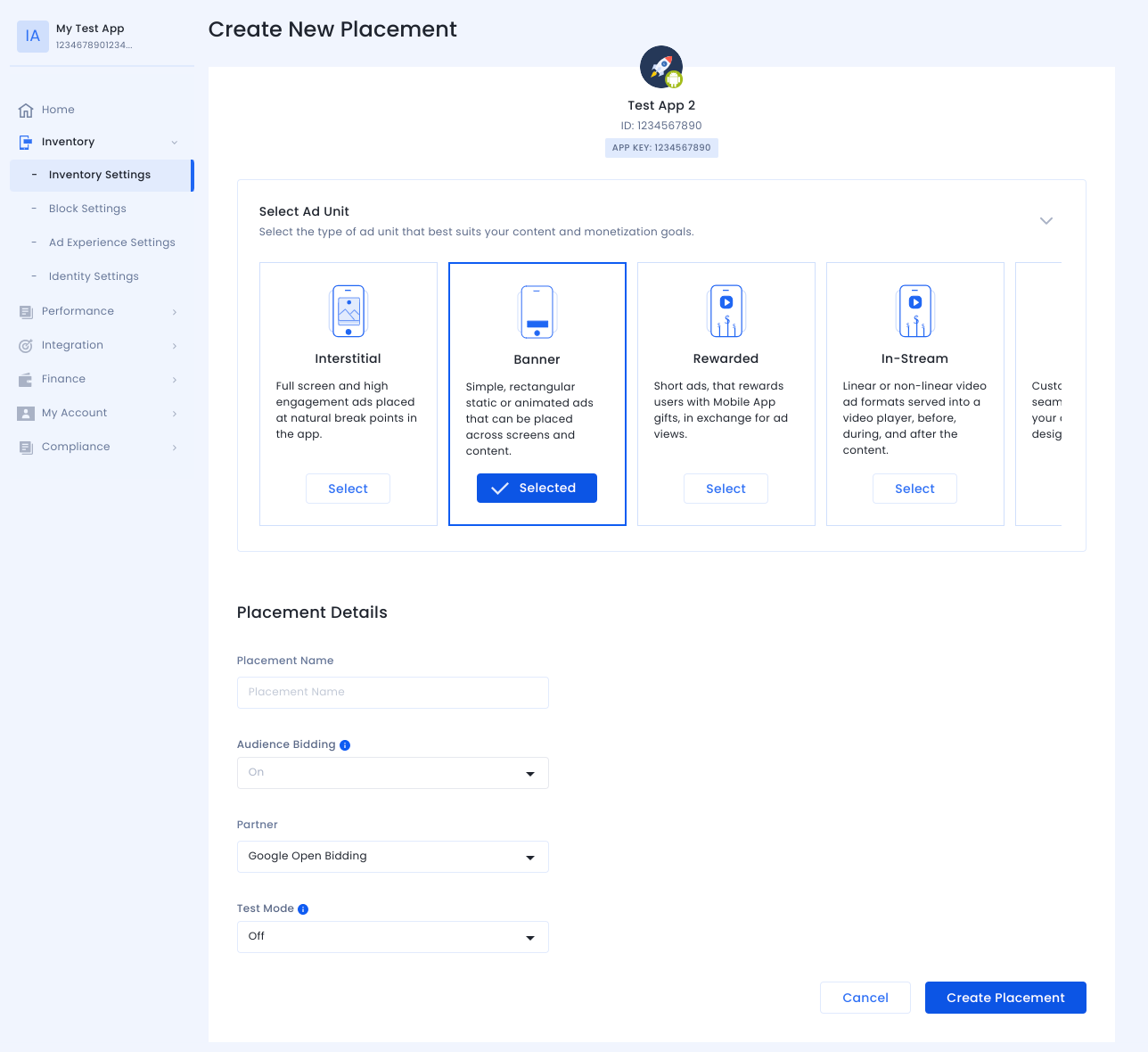Select the Rewarded ad unit
Image resolution: width=1148 pixels, height=1052 pixels.
726,489
